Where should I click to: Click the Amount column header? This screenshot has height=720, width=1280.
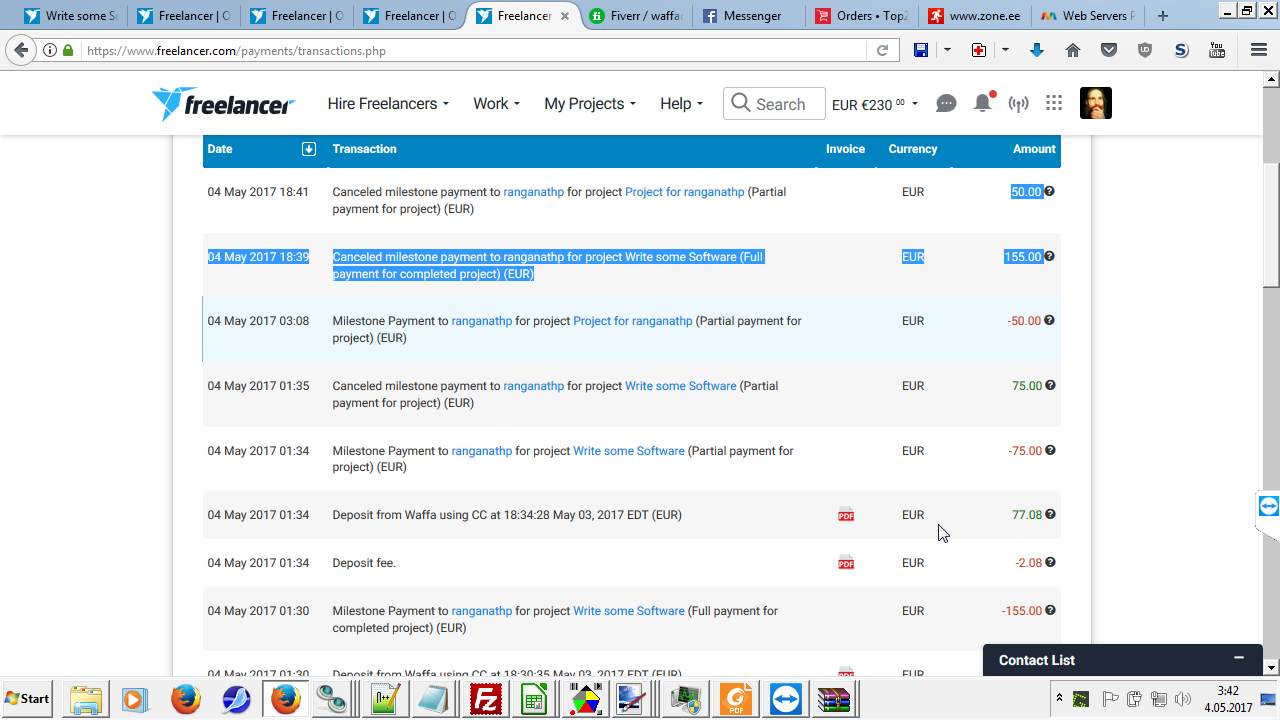pos(1034,149)
